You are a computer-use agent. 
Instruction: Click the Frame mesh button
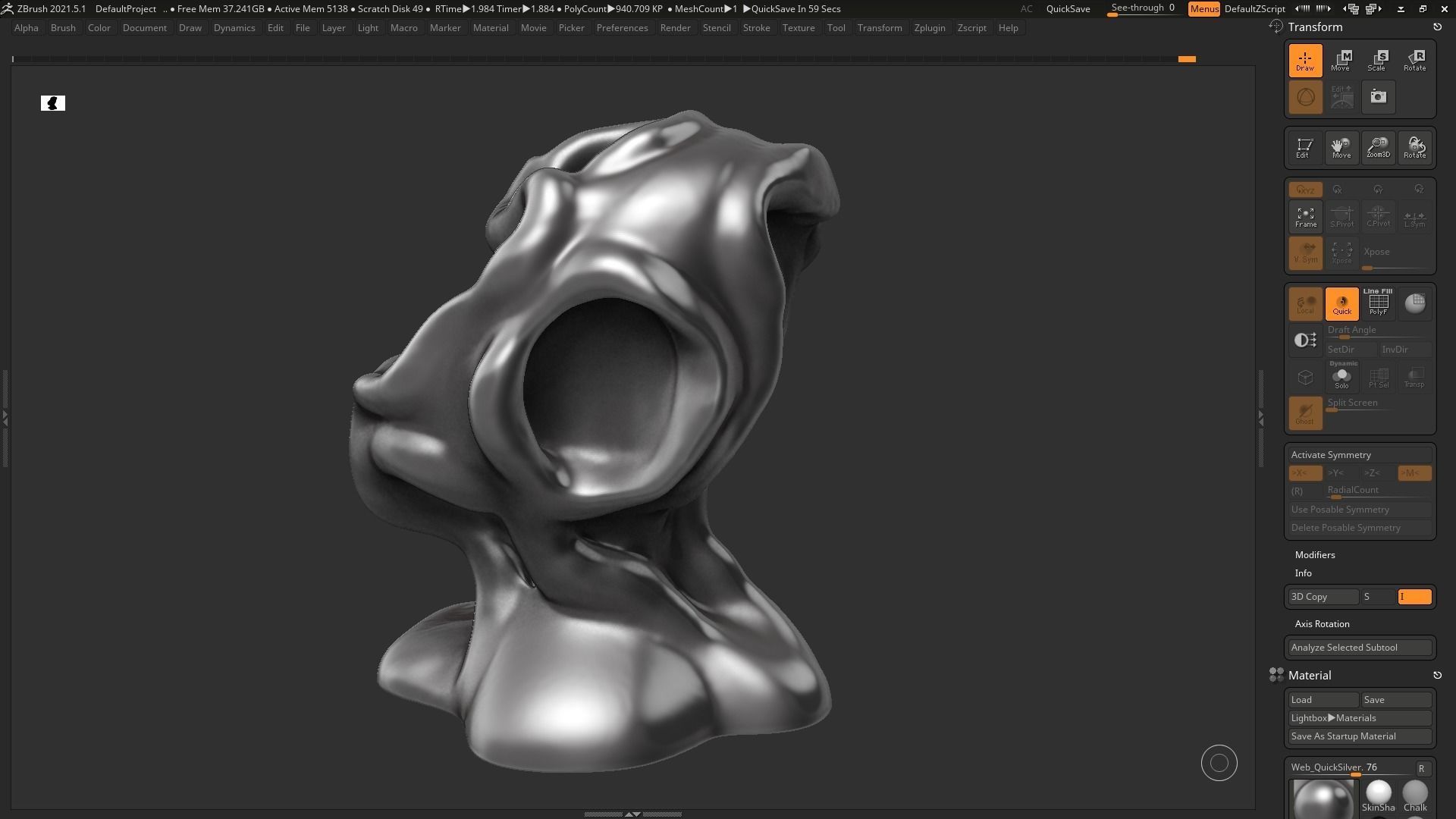1305,217
